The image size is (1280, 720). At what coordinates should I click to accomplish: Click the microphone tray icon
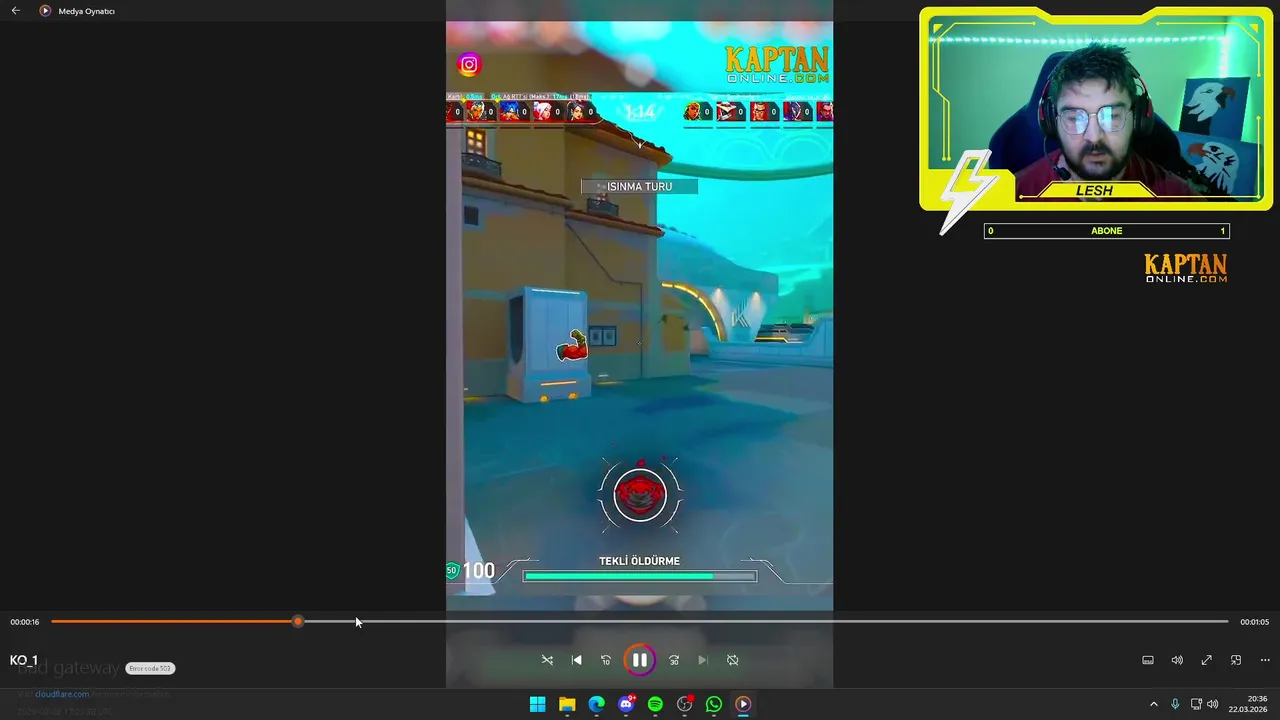(1175, 704)
